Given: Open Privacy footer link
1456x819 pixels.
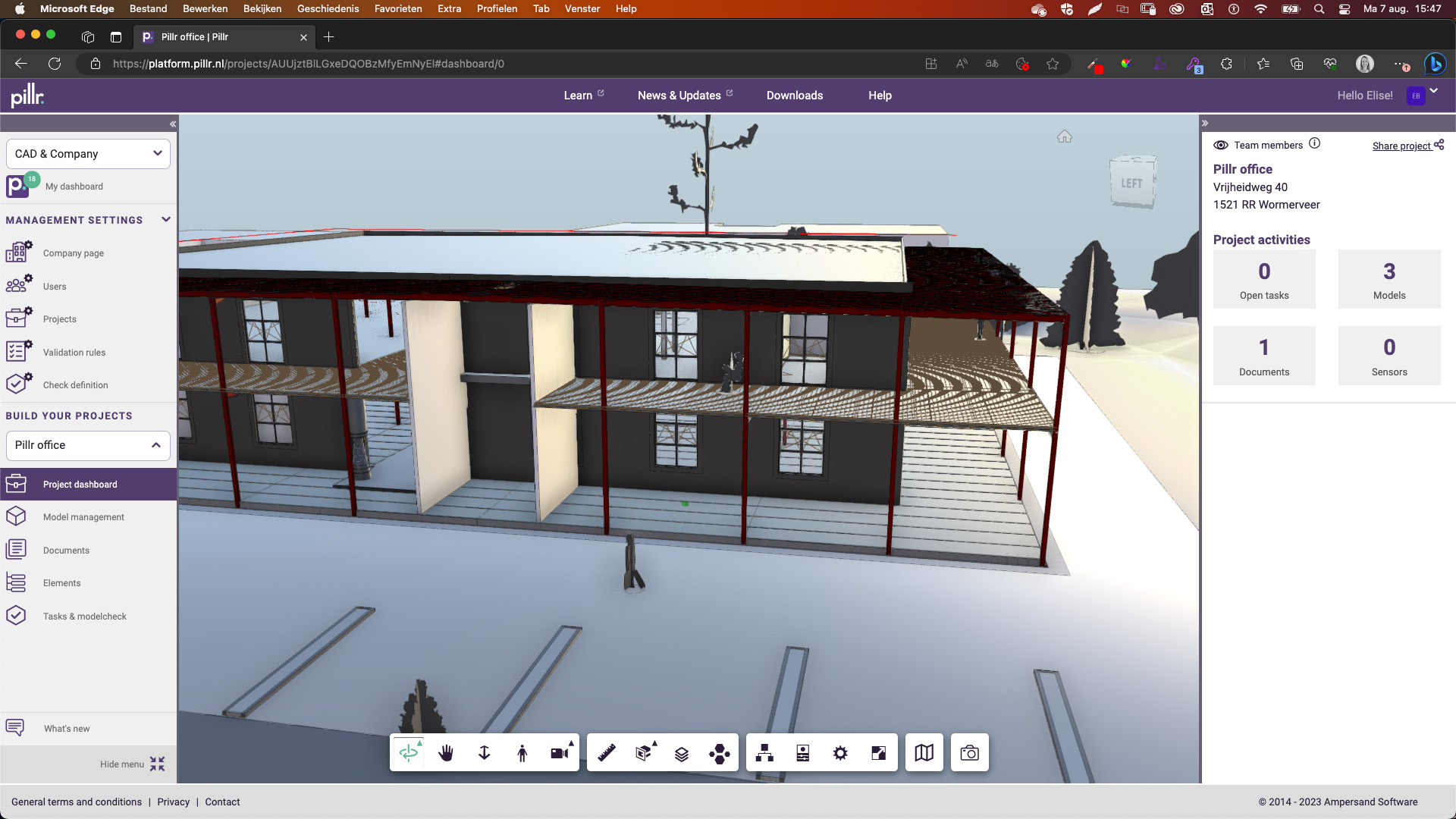Looking at the screenshot, I should tap(174, 802).
